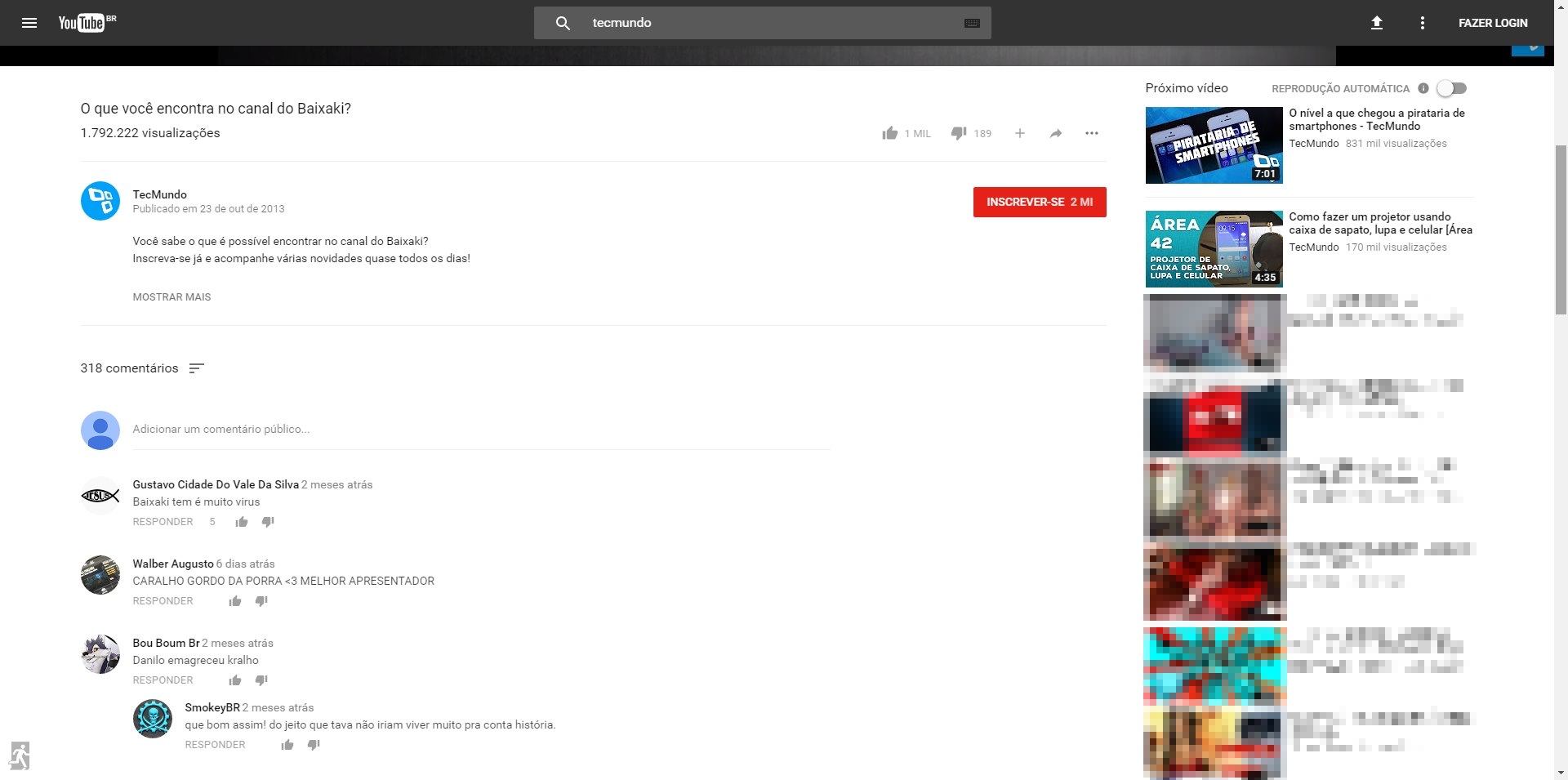Click the search magnifier icon
Screen dimensions: 1568x780
563,23
